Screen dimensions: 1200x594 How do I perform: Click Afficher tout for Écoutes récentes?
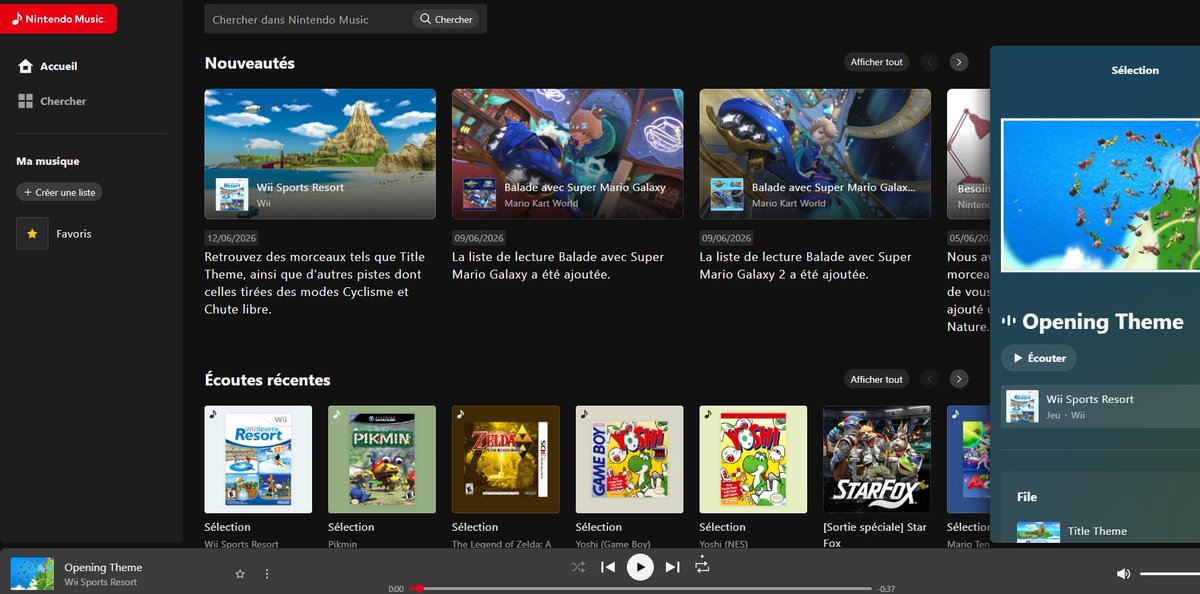(x=876, y=379)
